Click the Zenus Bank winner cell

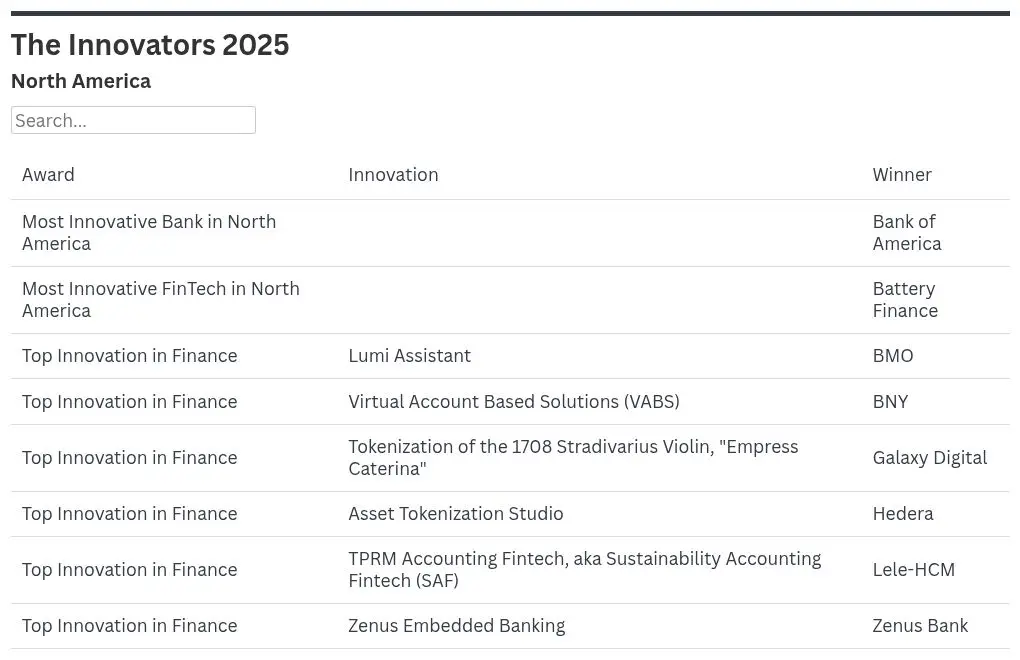pos(920,626)
